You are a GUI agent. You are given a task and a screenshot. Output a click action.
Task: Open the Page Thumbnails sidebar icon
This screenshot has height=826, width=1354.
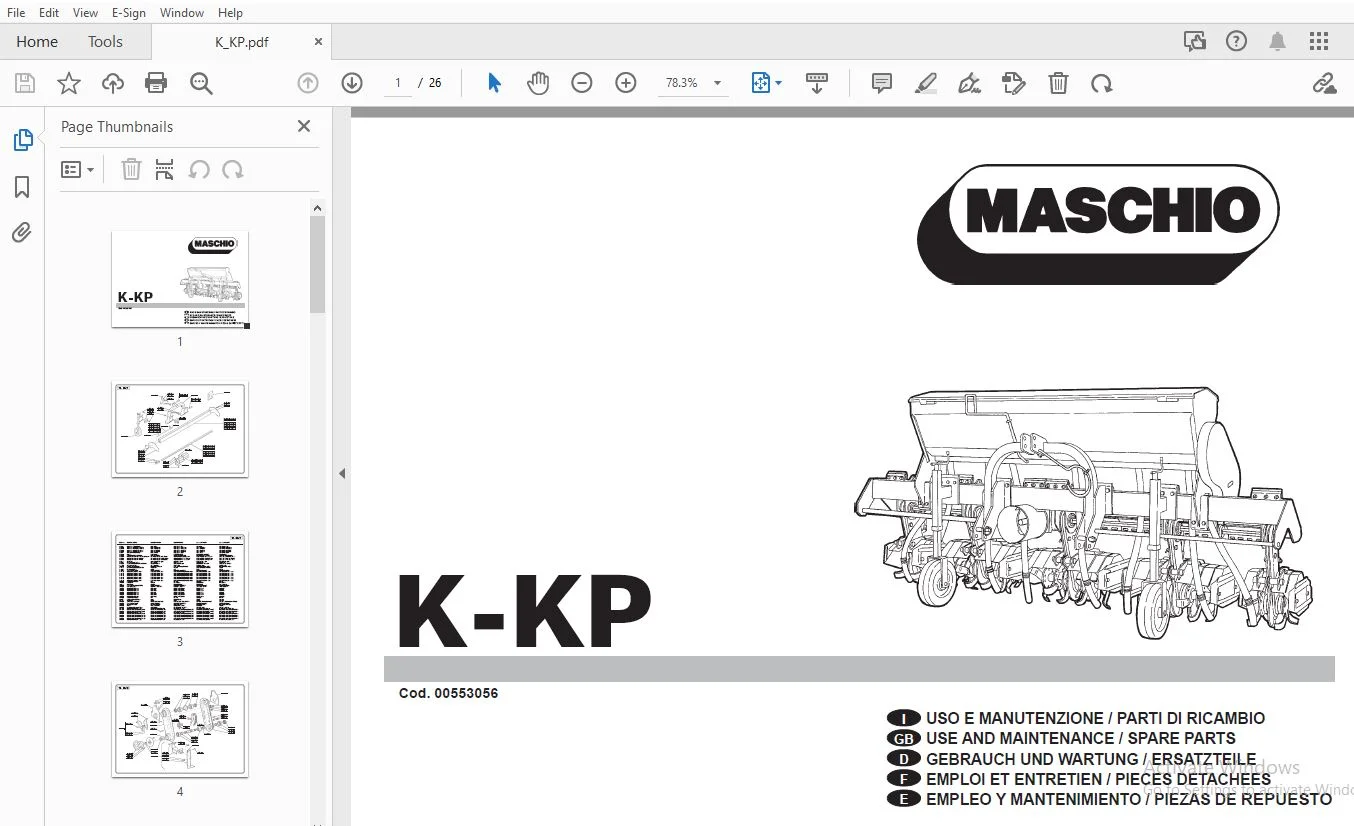pyautogui.click(x=22, y=140)
